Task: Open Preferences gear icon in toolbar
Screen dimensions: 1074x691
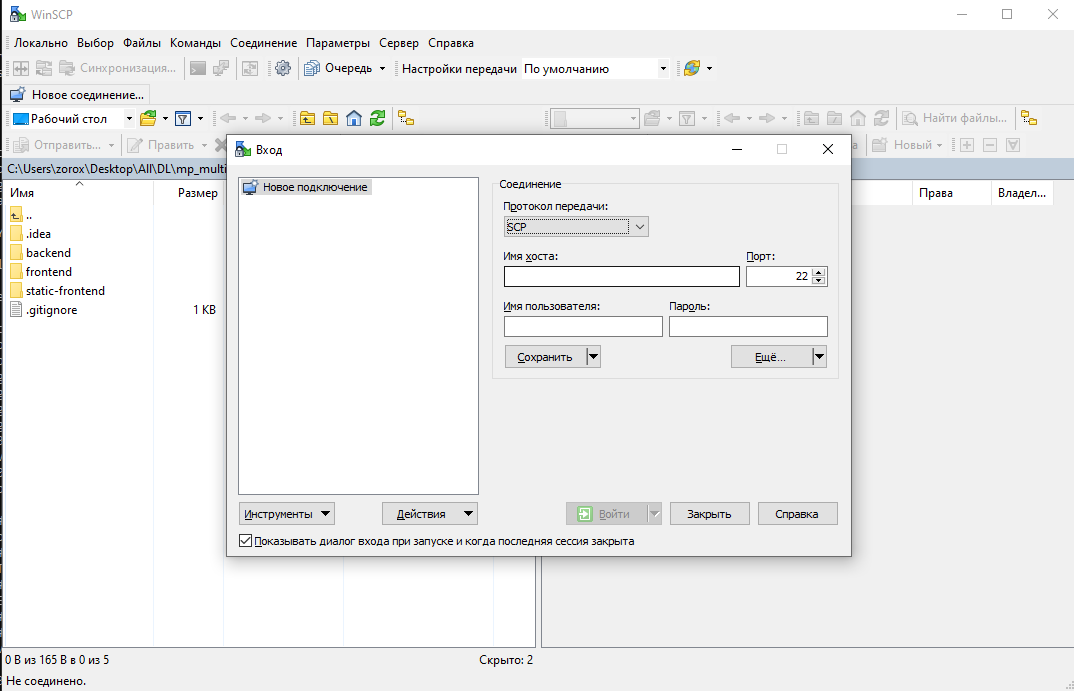Action: pyautogui.click(x=283, y=68)
